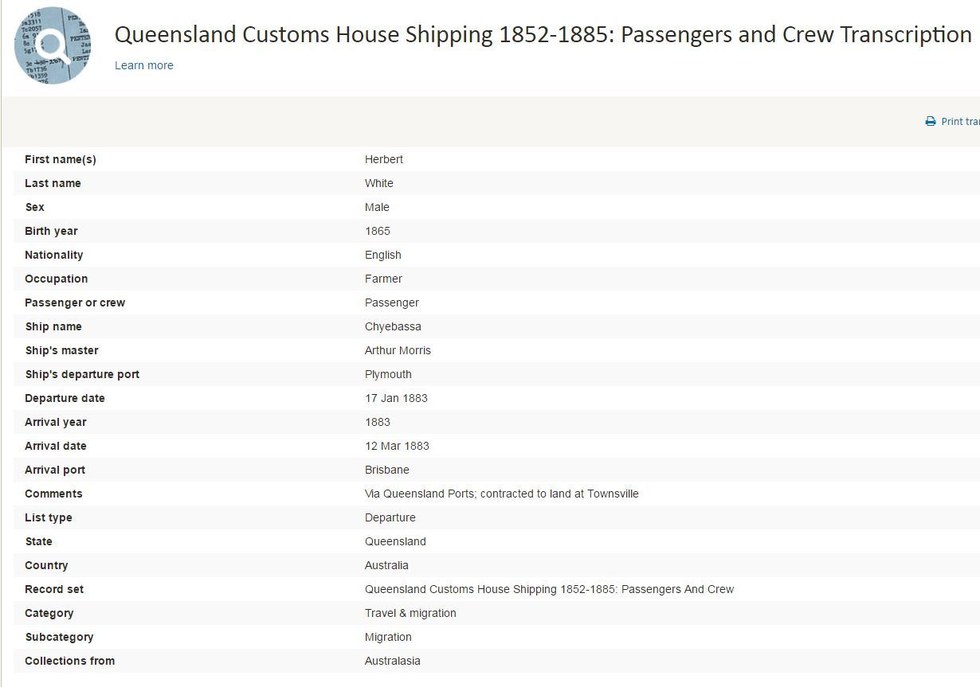Click the last name value White
This screenshot has height=687, width=980.
tap(379, 183)
